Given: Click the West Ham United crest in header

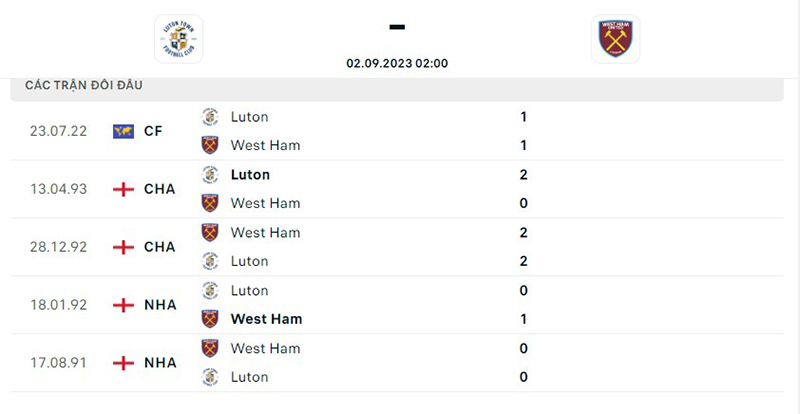Looking at the screenshot, I should [615, 39].
